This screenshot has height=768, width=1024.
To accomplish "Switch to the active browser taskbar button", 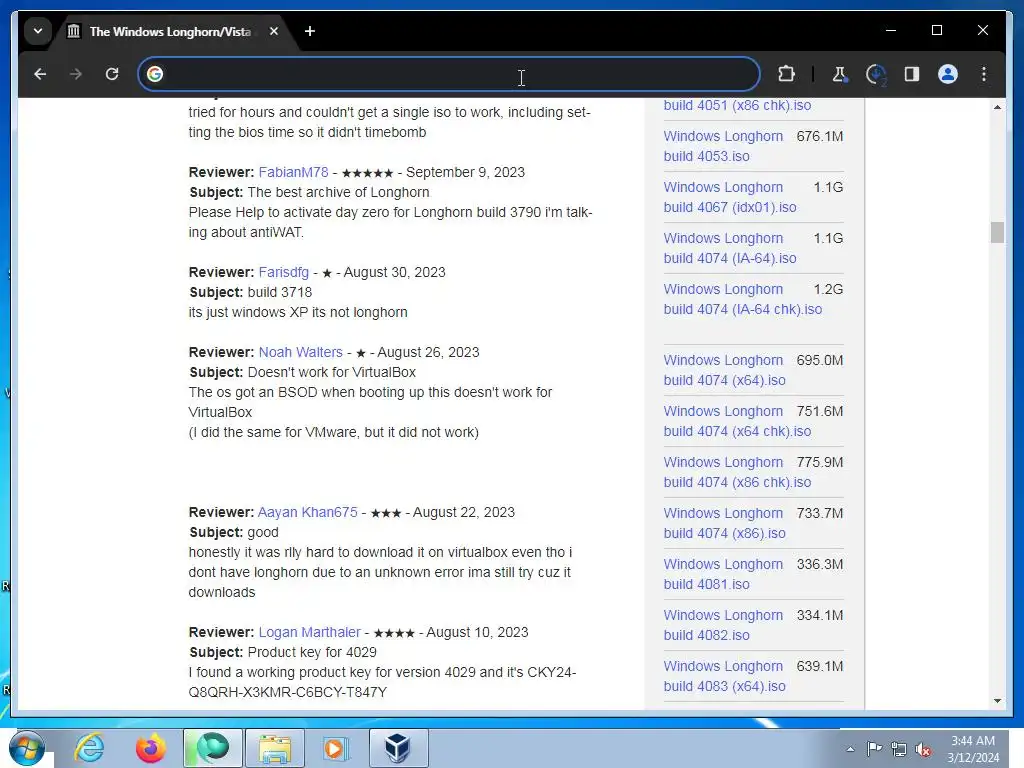I will coord(213,748).
